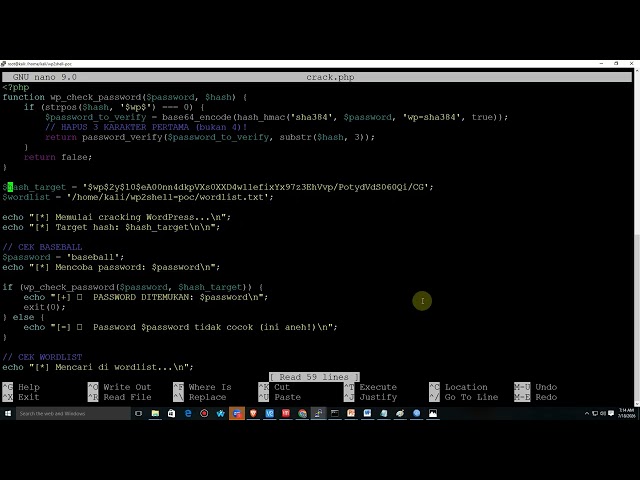
Task: Click the $hash_target assignment line
Action: coord(218,187)
